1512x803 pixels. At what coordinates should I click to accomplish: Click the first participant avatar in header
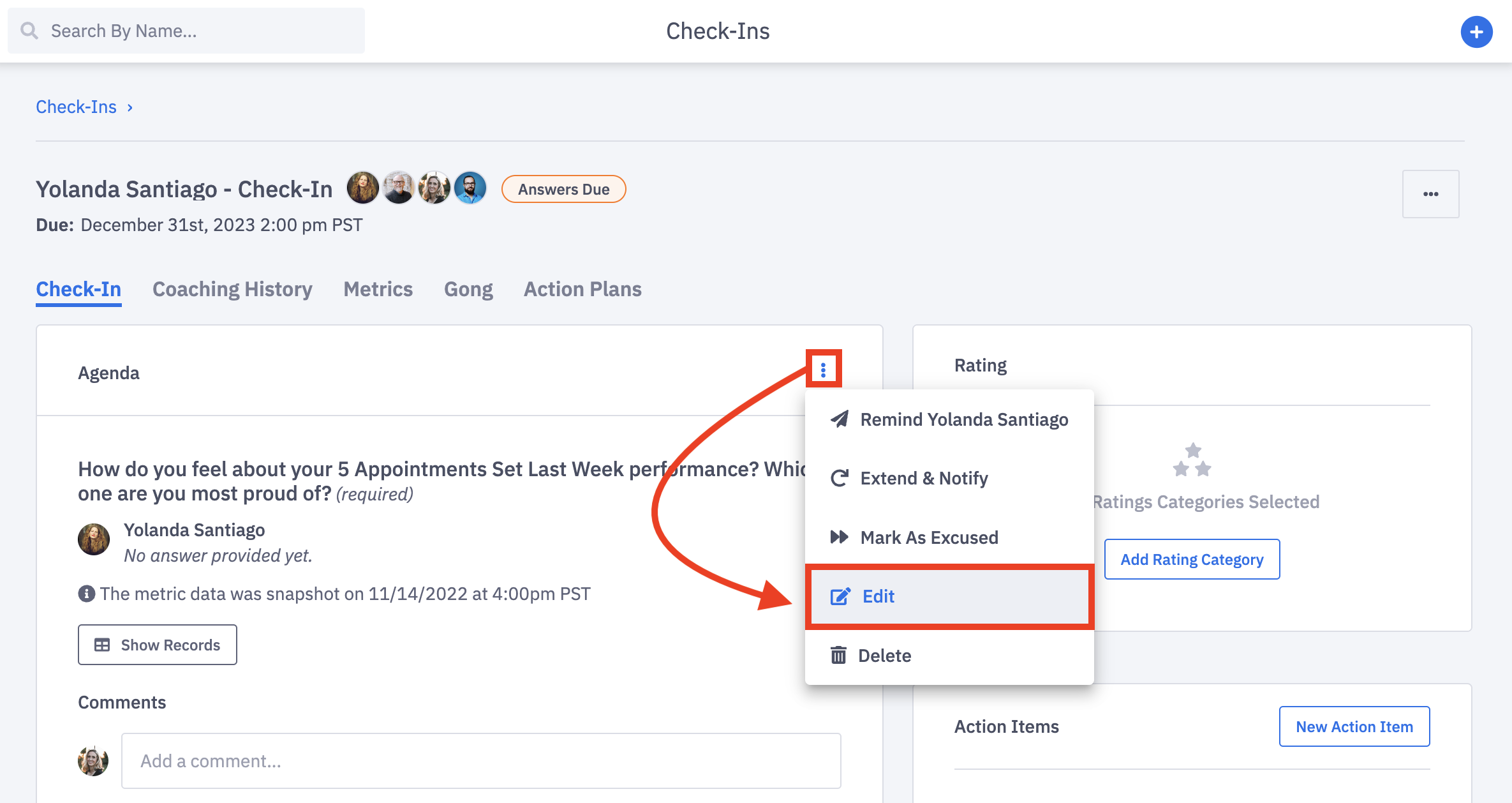click(362, 188)
